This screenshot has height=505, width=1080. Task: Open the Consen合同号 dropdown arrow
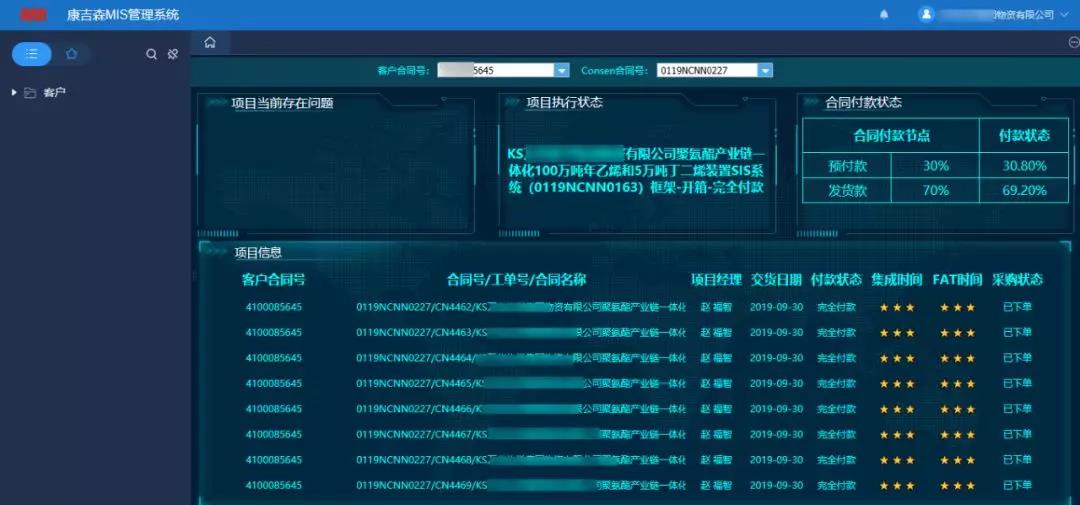[x=765, y=71]
